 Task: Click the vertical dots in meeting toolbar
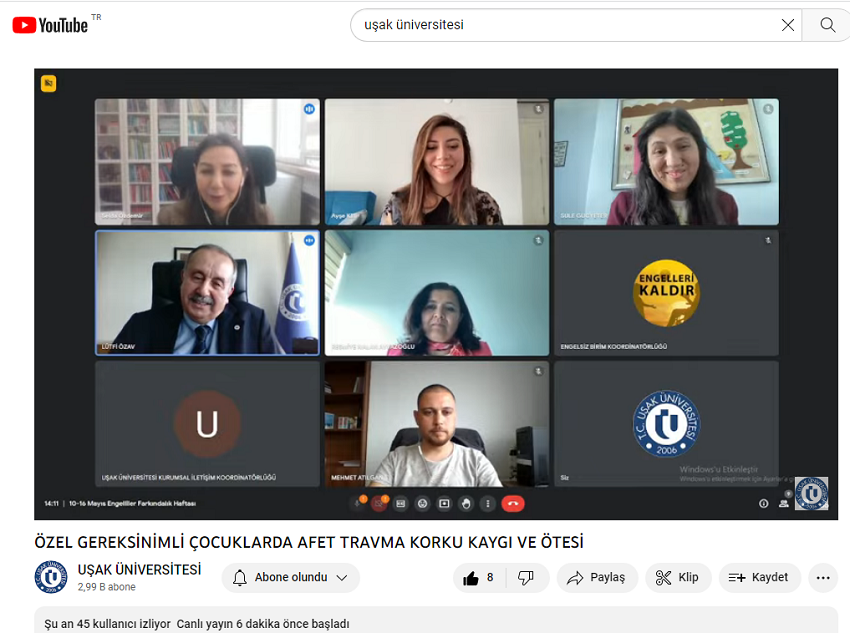point(488,503)
